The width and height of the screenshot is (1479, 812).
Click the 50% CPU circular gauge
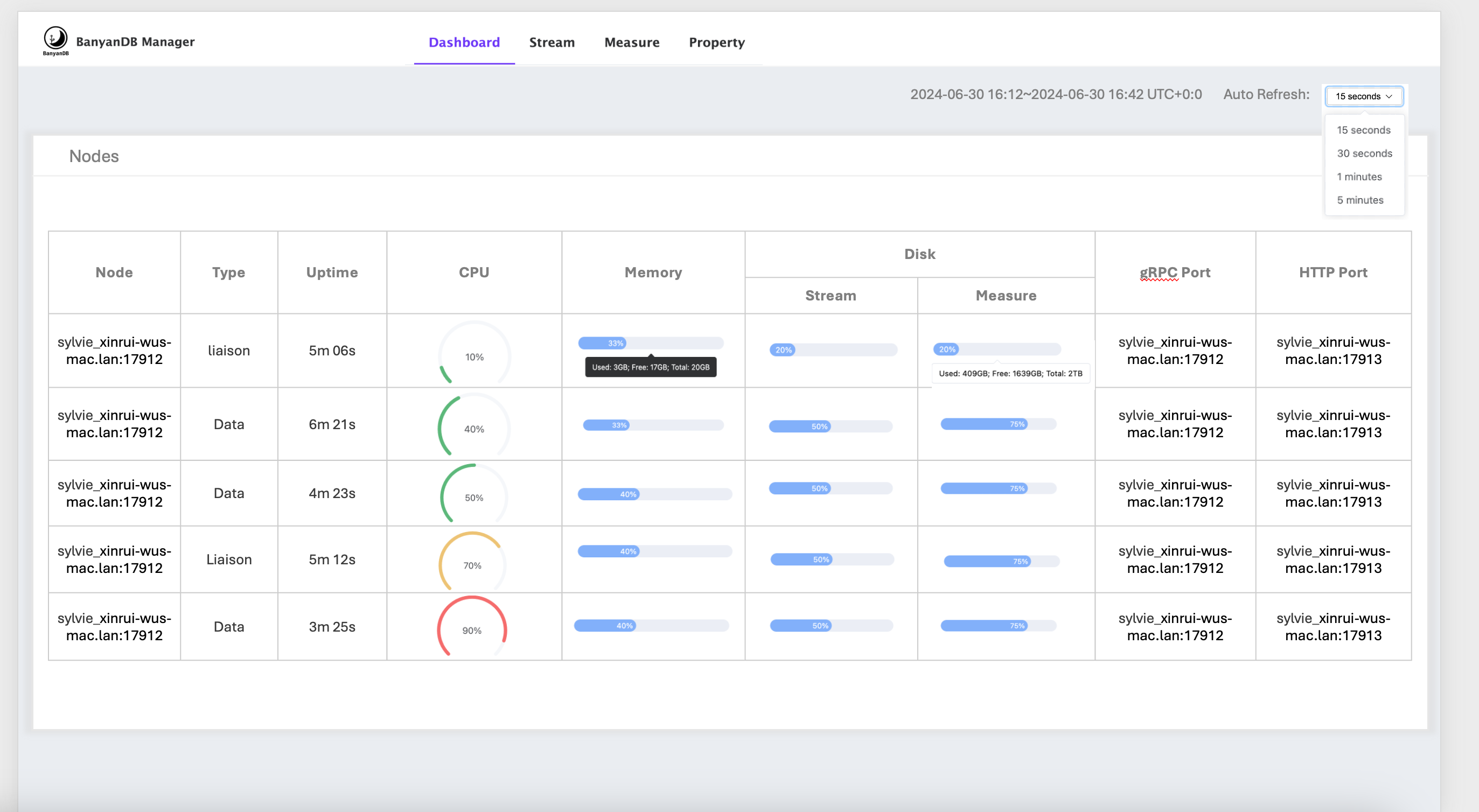(473, 497)
